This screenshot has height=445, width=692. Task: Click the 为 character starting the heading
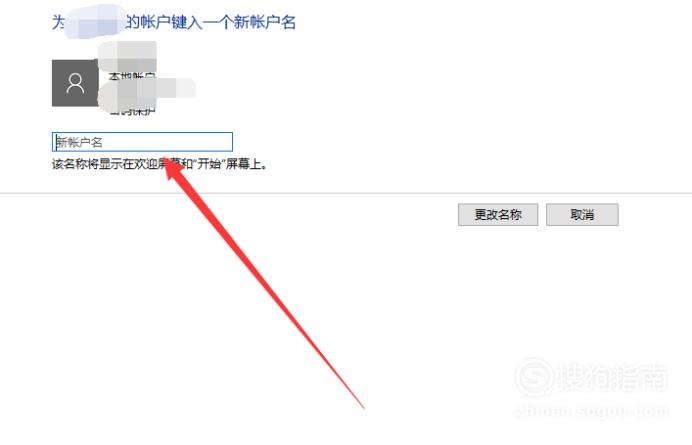pos(59,22)
